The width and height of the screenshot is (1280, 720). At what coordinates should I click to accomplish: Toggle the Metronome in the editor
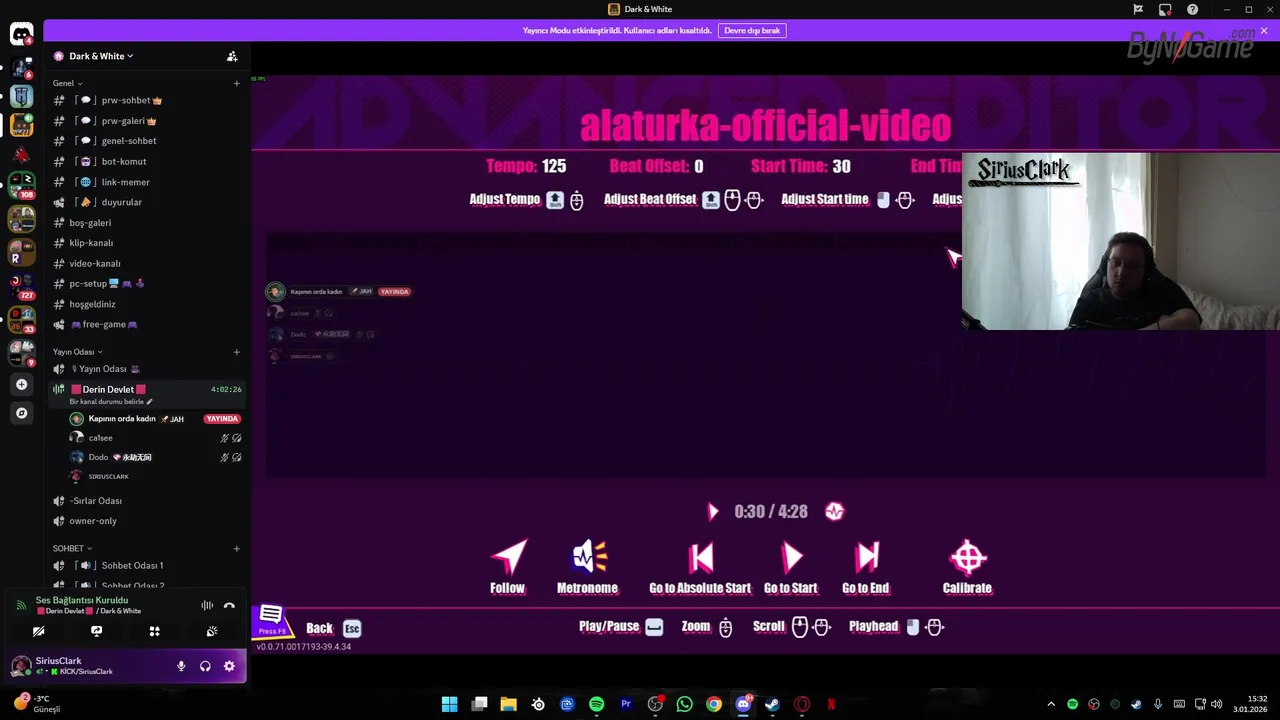coord(588,556)
